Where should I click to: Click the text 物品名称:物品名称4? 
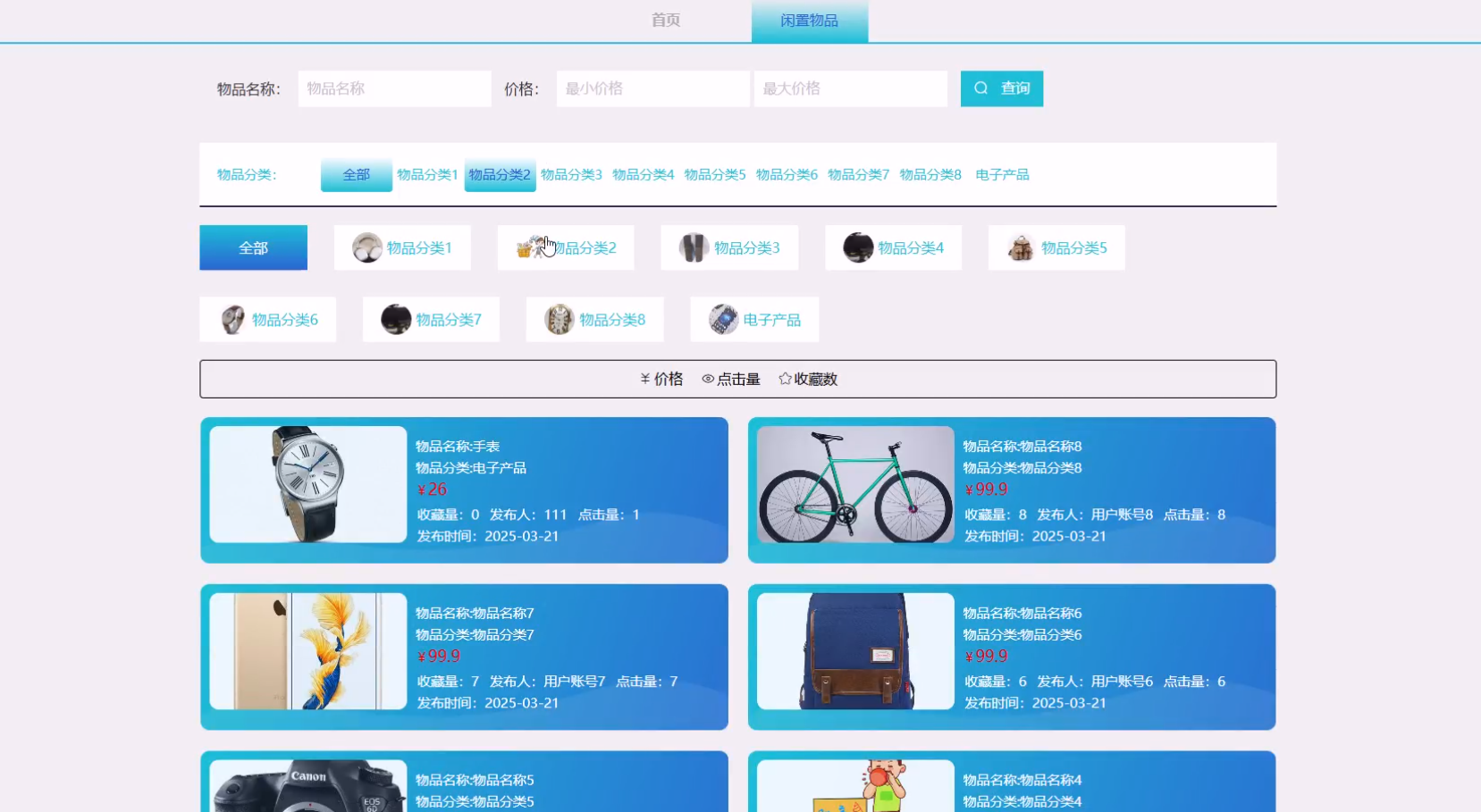click(1022, 781)
